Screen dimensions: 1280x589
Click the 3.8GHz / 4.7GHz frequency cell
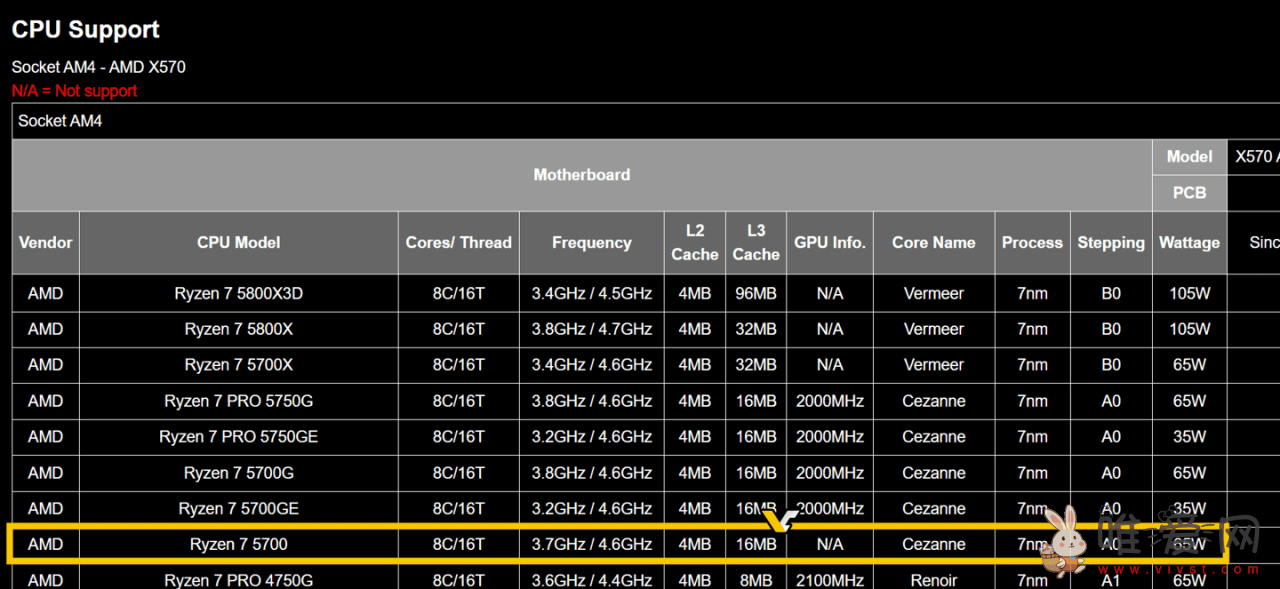[x=591, y=329]
